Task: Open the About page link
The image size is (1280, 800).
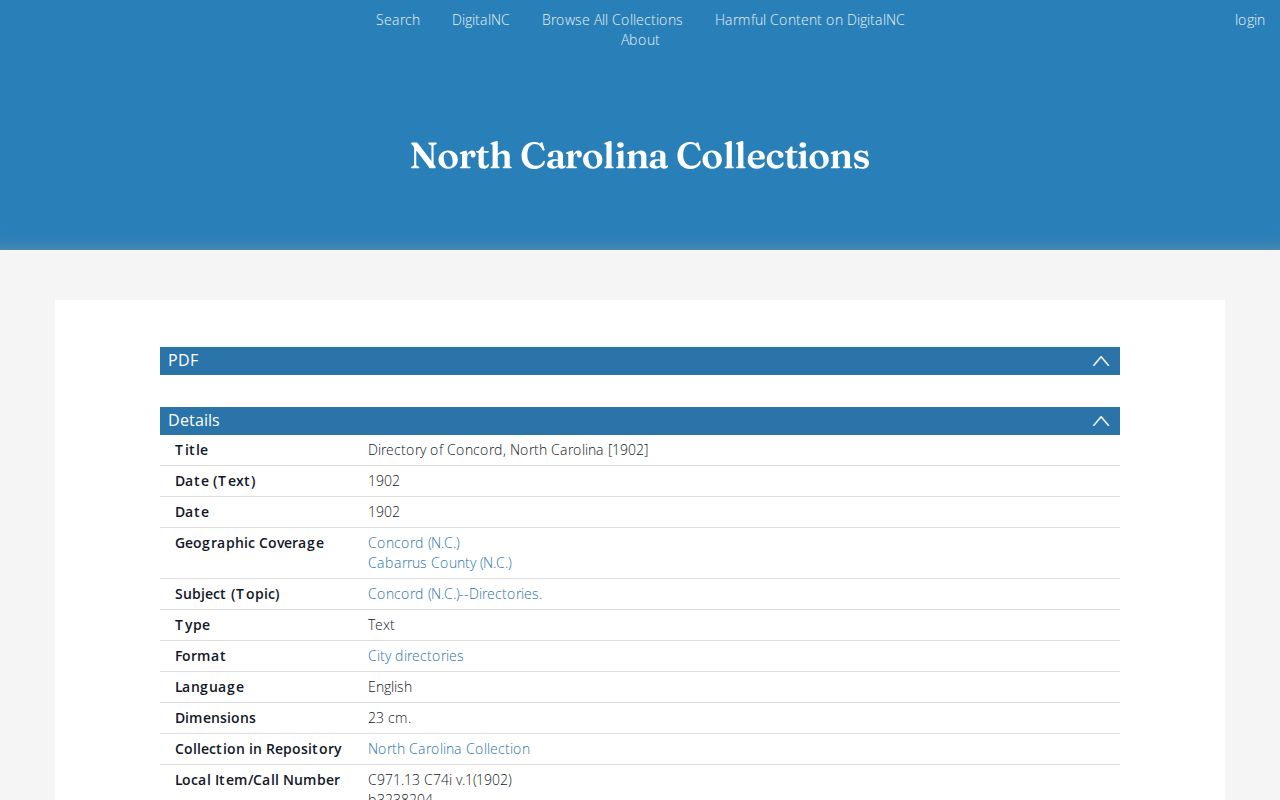Action: tap(640, 40)
